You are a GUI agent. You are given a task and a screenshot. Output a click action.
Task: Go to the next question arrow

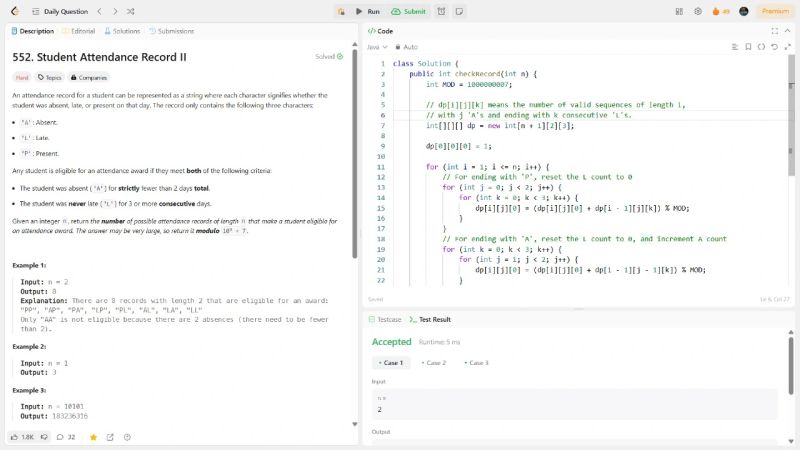115,11
